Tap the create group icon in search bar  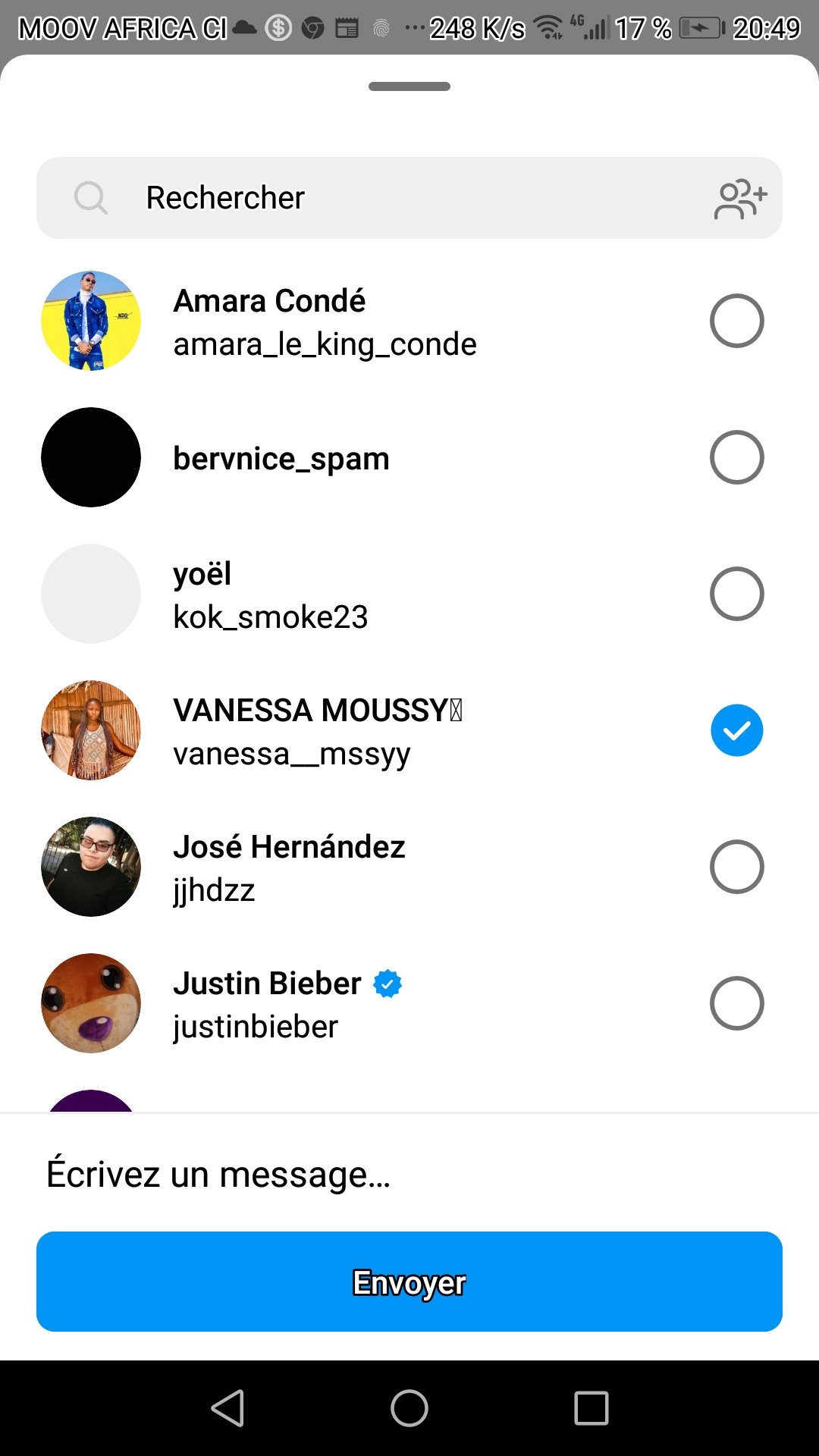click(740, 199)
